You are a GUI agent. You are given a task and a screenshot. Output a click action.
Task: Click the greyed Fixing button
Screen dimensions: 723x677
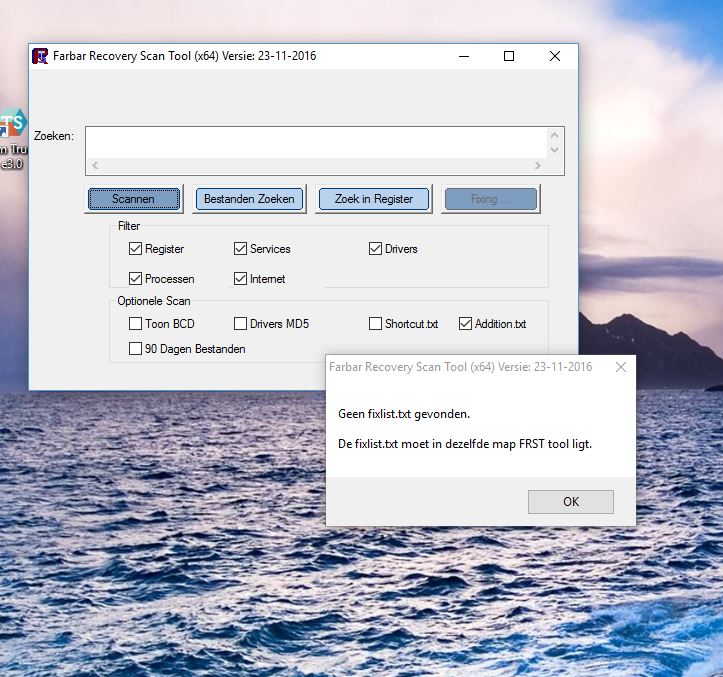point(491,199)
